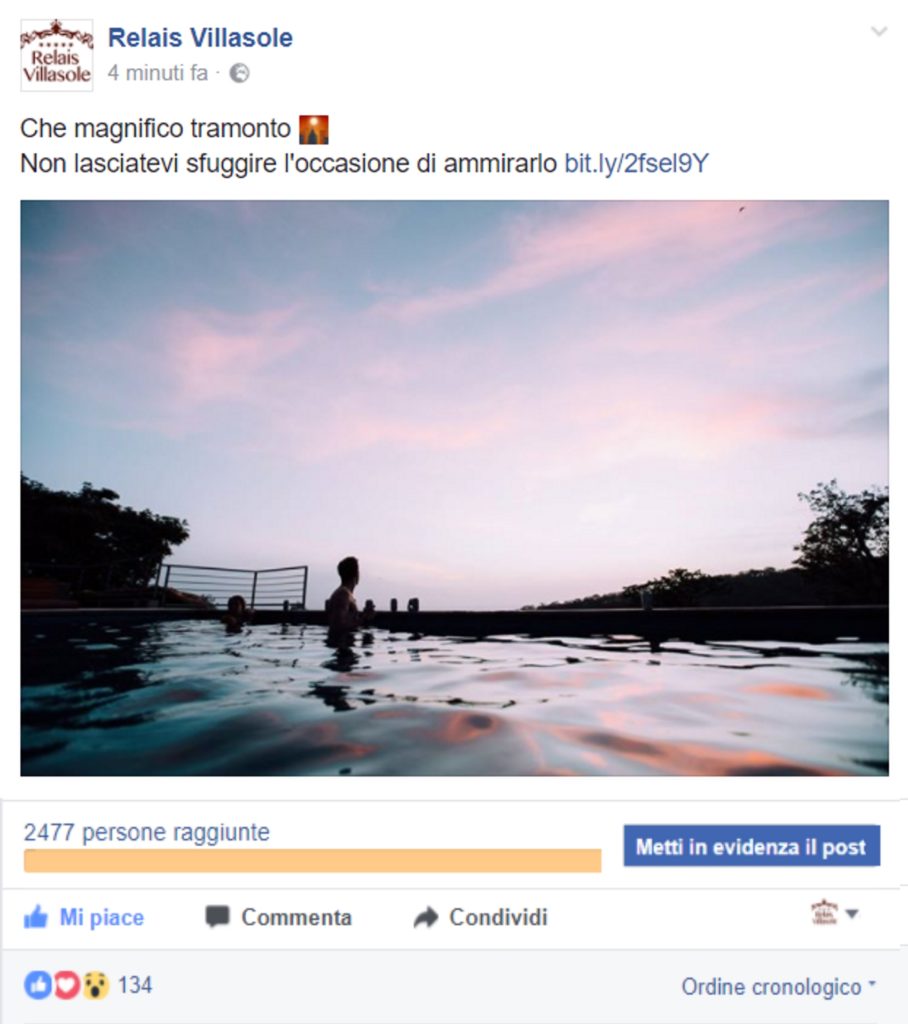Click '2477 persone raggiunte' reach text
908x1024 pixels.
pyautogui.click(x=146, y=833)
